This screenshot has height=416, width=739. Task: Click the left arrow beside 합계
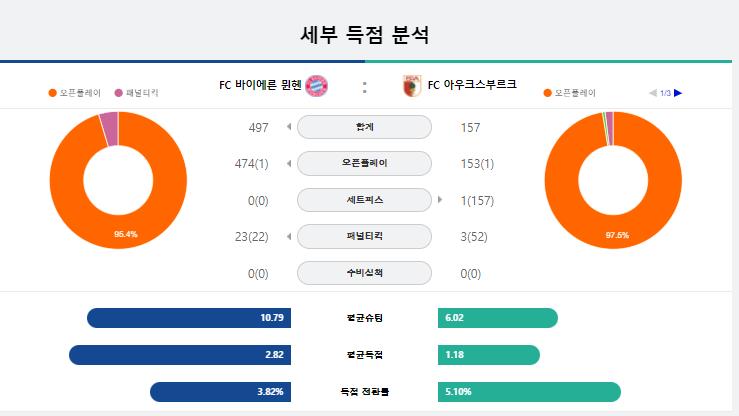[289, 126]
